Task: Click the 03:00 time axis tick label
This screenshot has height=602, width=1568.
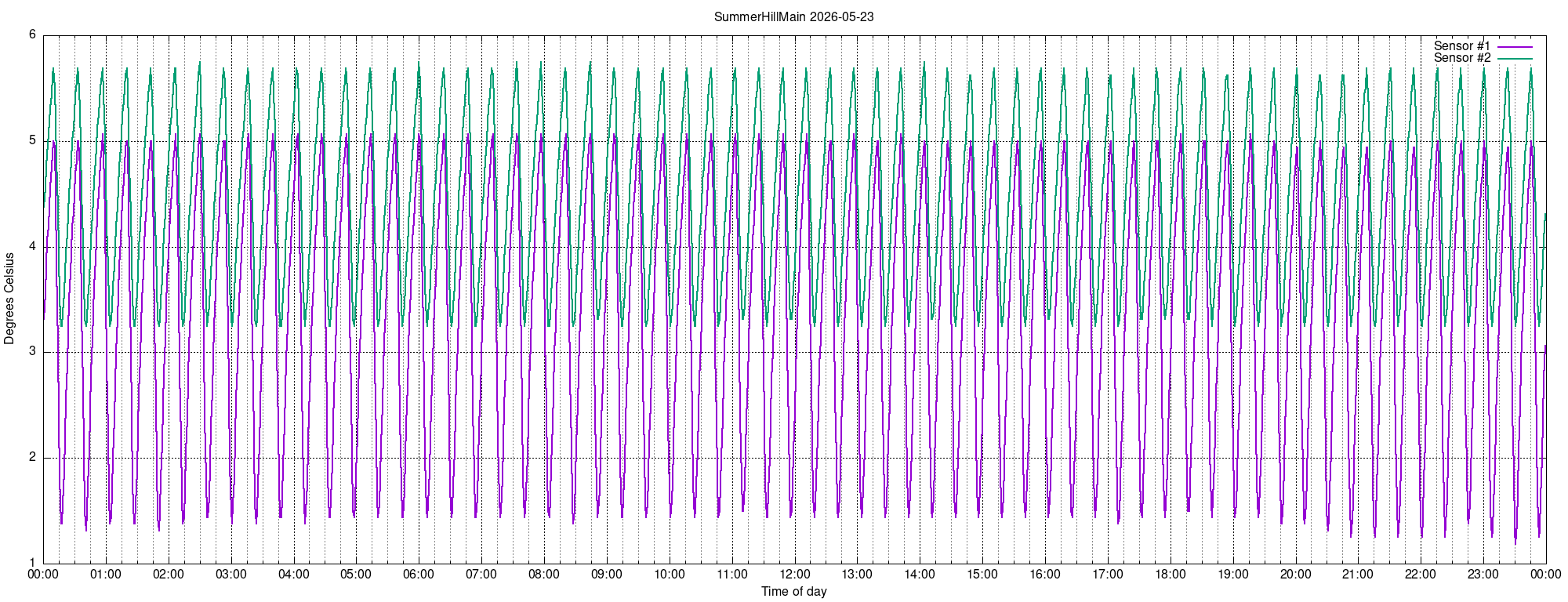Action: [231, 575]
